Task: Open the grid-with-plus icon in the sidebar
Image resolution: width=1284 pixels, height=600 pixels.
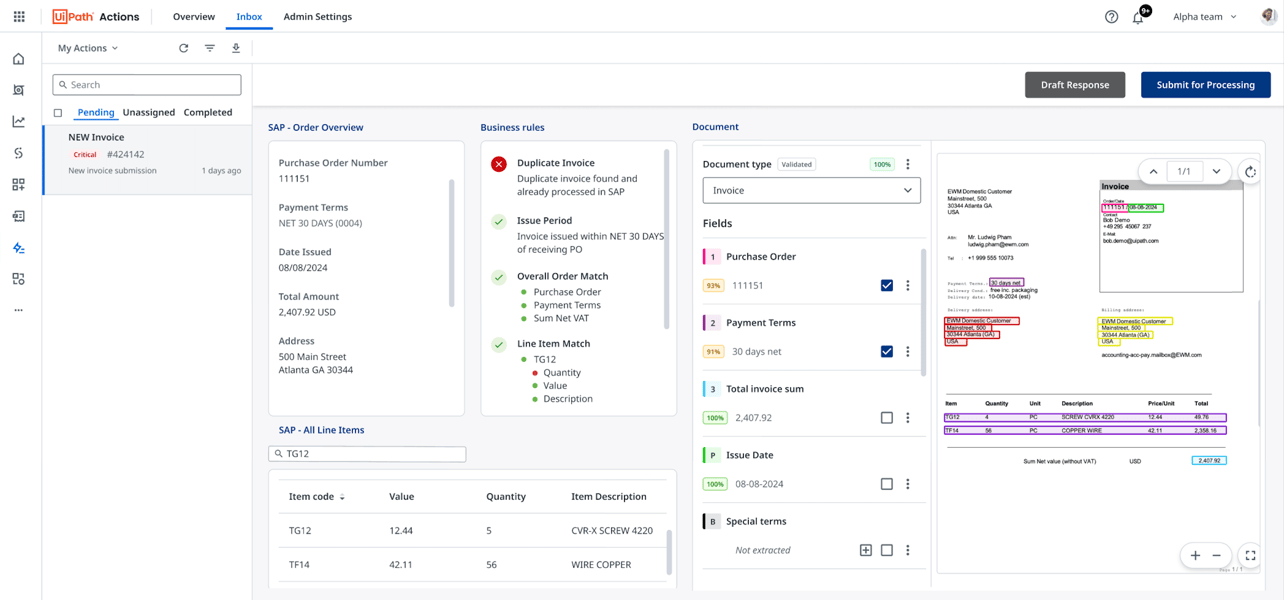Action: pyautogui.click(x=19, y=185)
